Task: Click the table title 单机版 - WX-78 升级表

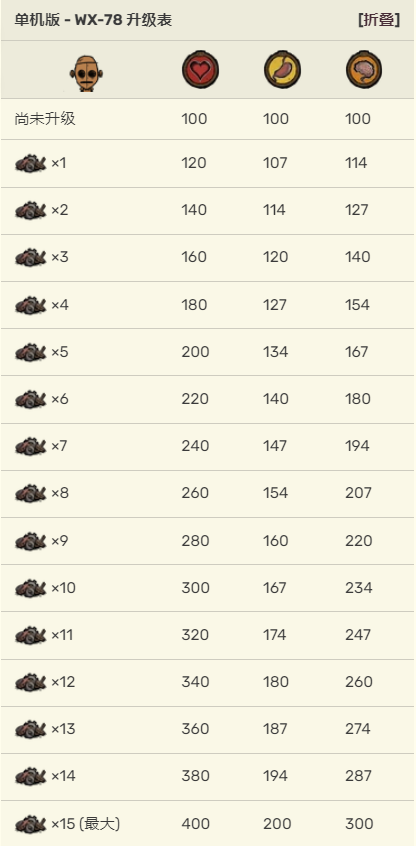Action: click(93, 21)
